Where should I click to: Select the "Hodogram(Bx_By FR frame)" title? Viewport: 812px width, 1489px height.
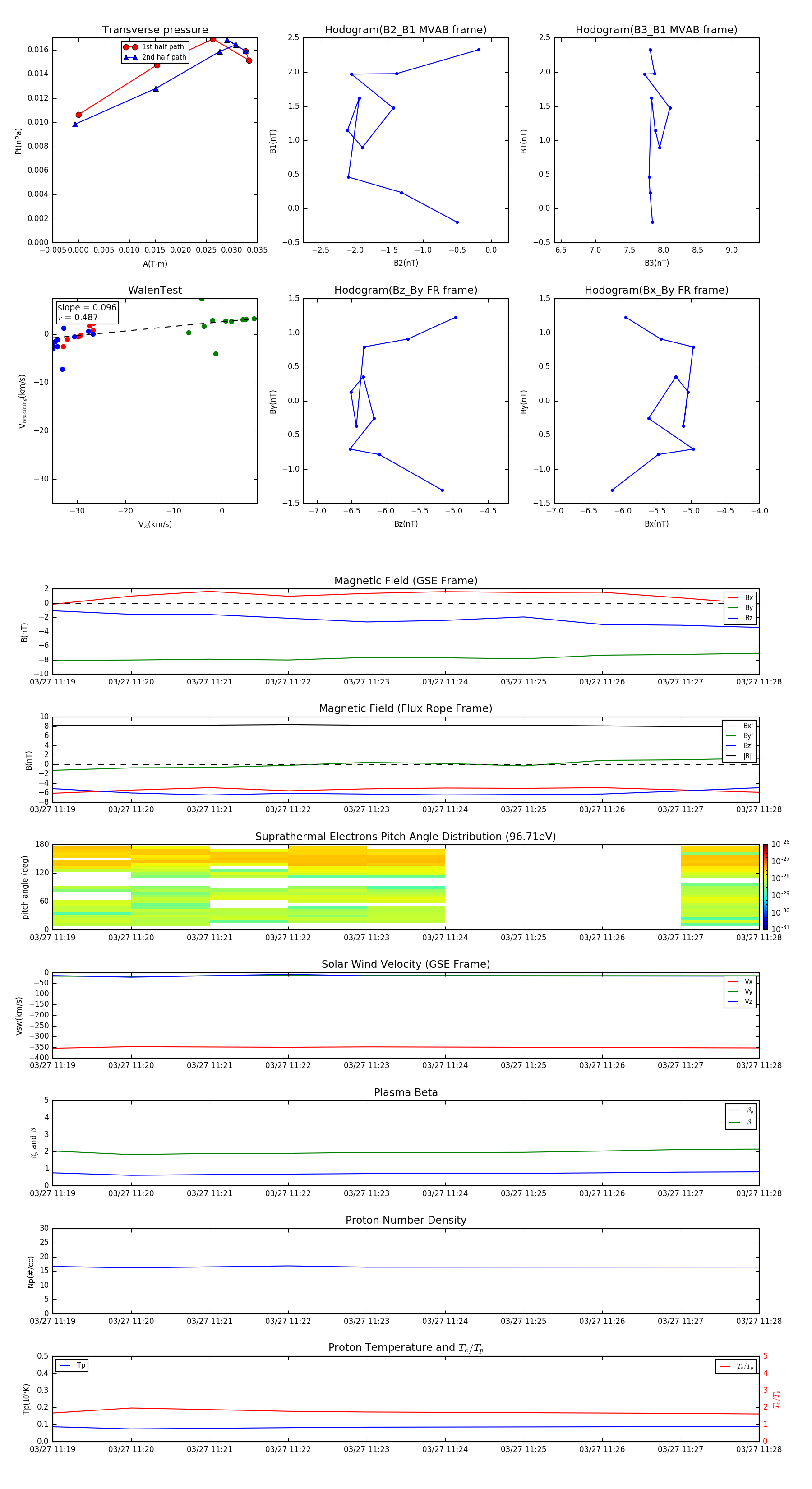[x=656, y=290]
